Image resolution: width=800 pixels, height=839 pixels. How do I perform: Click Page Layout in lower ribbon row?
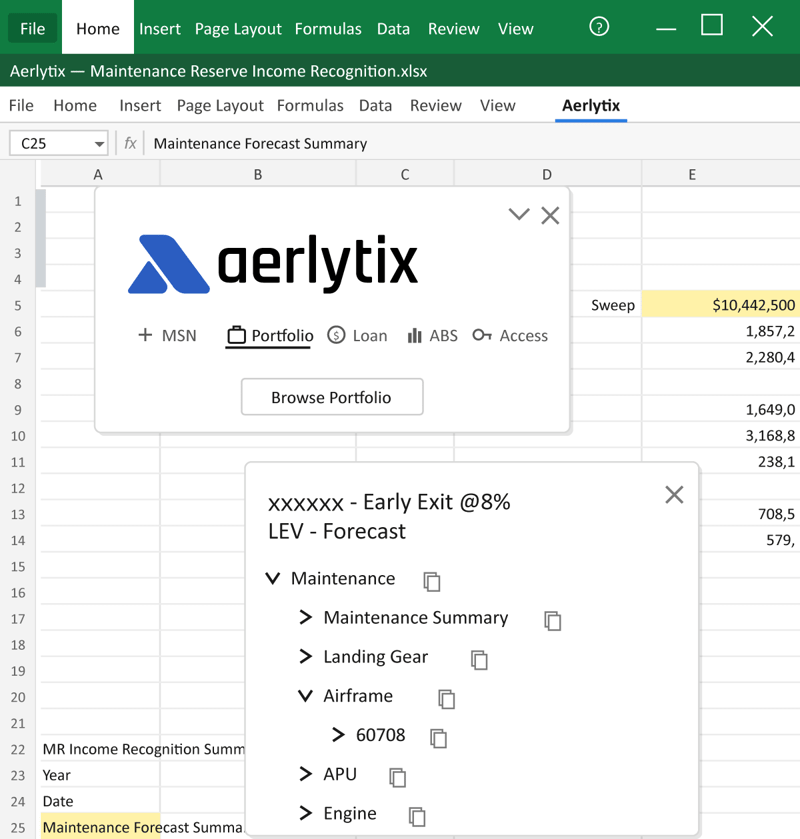pos(220,106)
